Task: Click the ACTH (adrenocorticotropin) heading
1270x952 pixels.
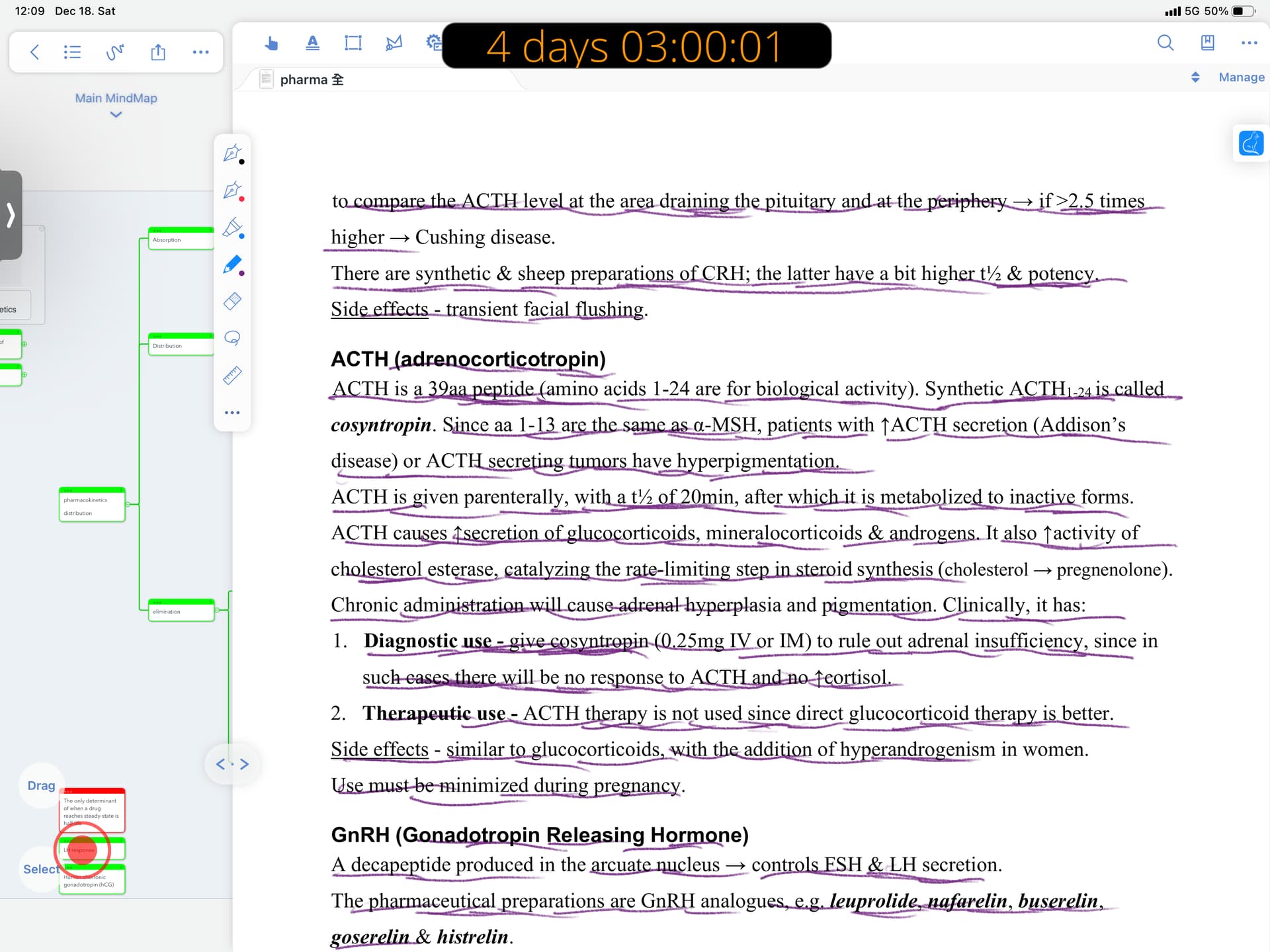Action: tap(468, 359)
